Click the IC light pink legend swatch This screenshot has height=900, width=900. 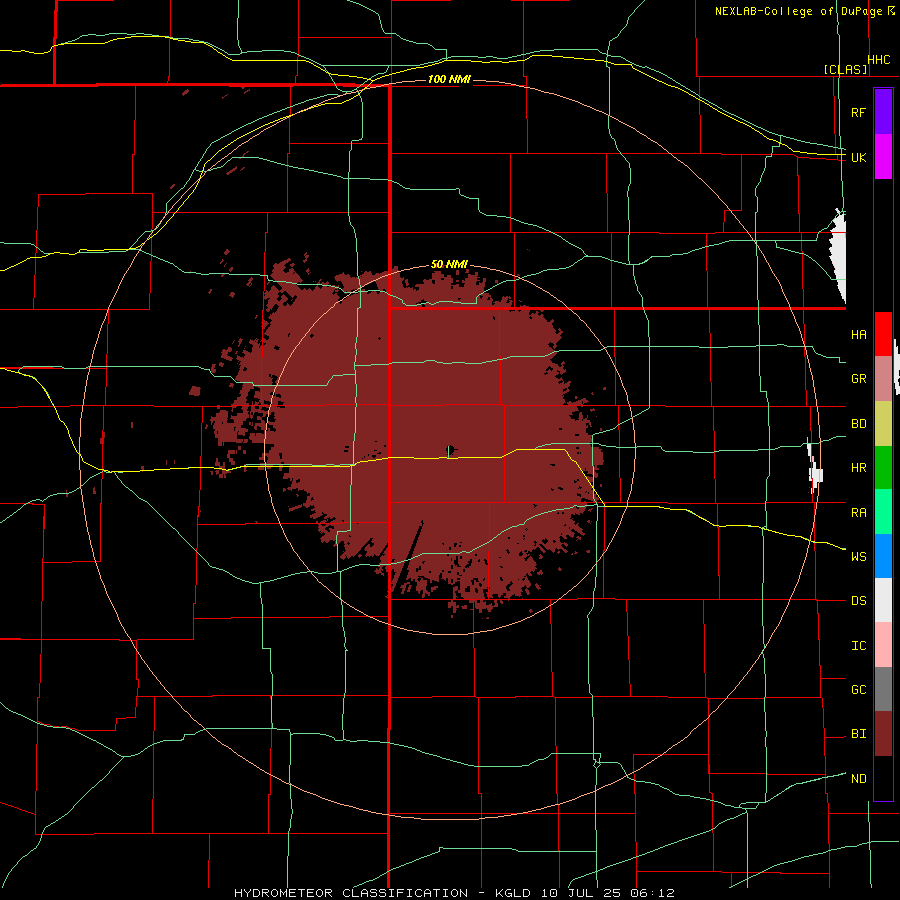(x=883, y=645)
